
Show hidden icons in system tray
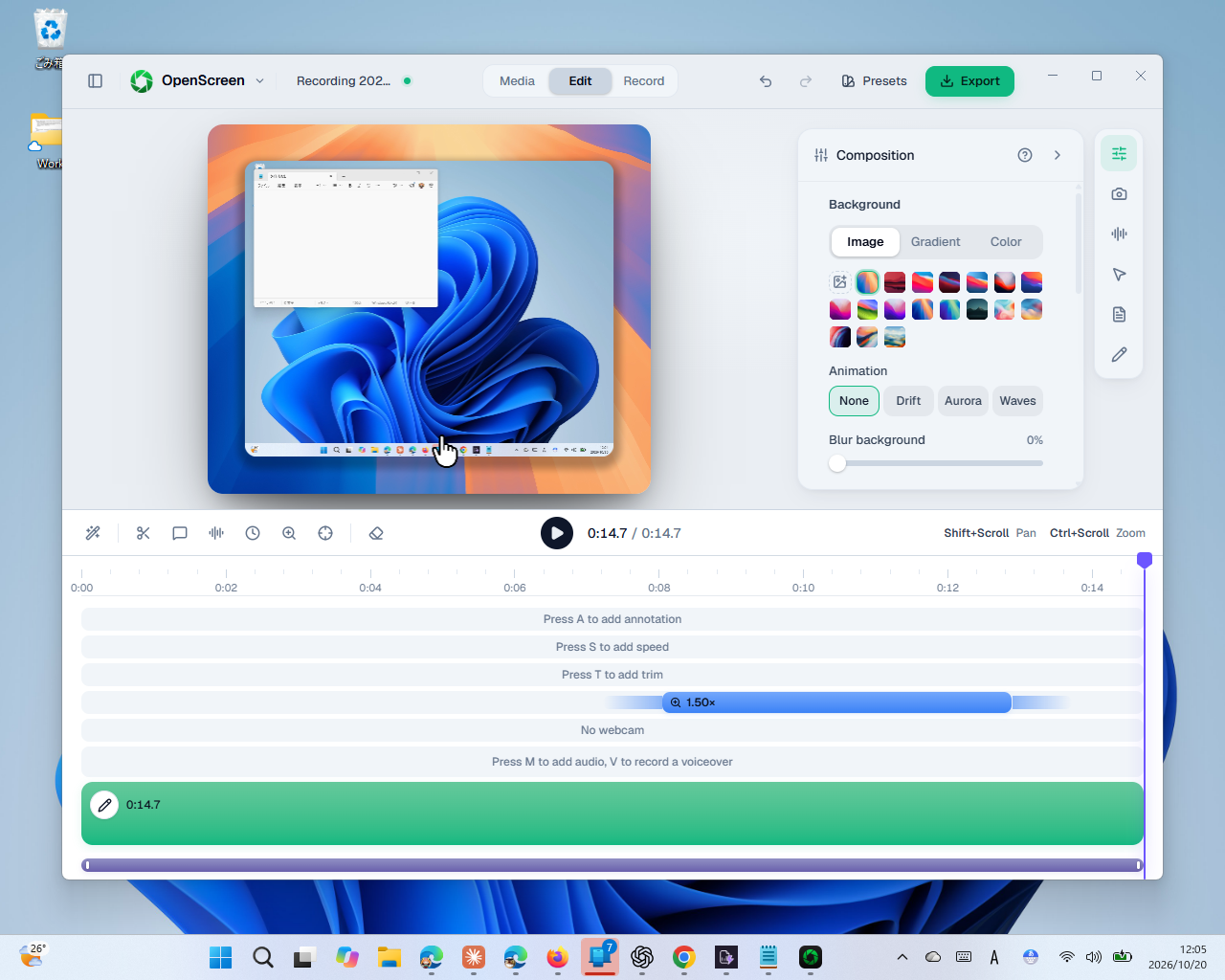click(x=902, y=957)
